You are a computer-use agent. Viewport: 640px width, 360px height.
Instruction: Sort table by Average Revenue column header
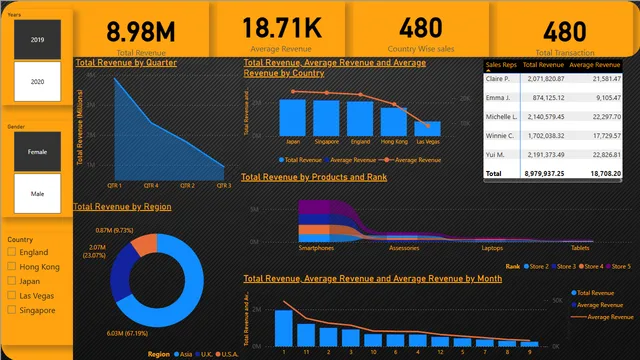pyautogui.click(x=594, y=64)
